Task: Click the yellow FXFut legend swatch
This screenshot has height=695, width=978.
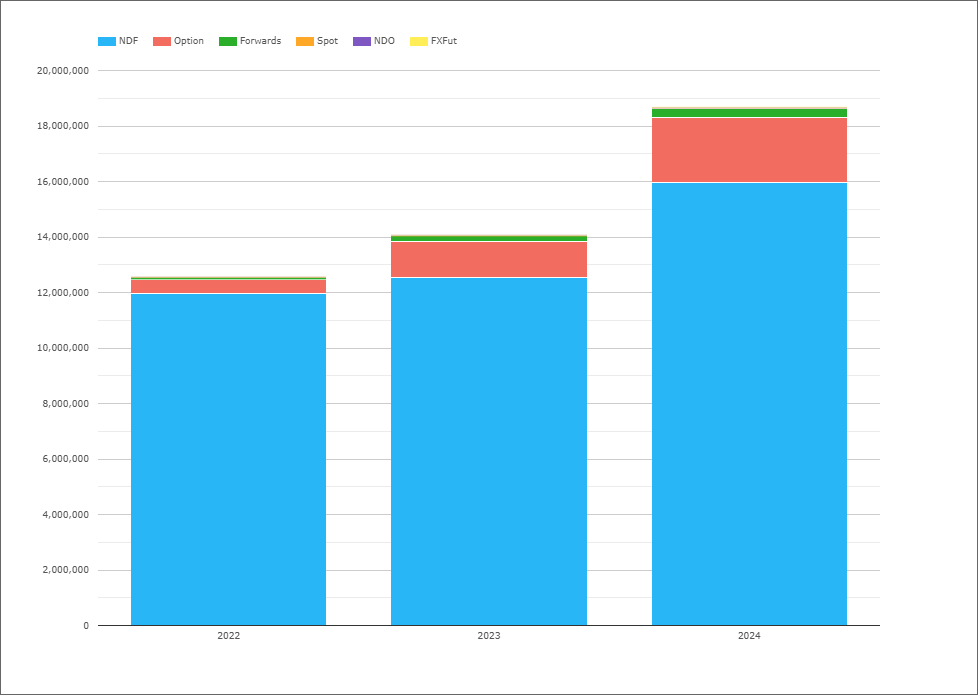Action: tap(419, 41)
